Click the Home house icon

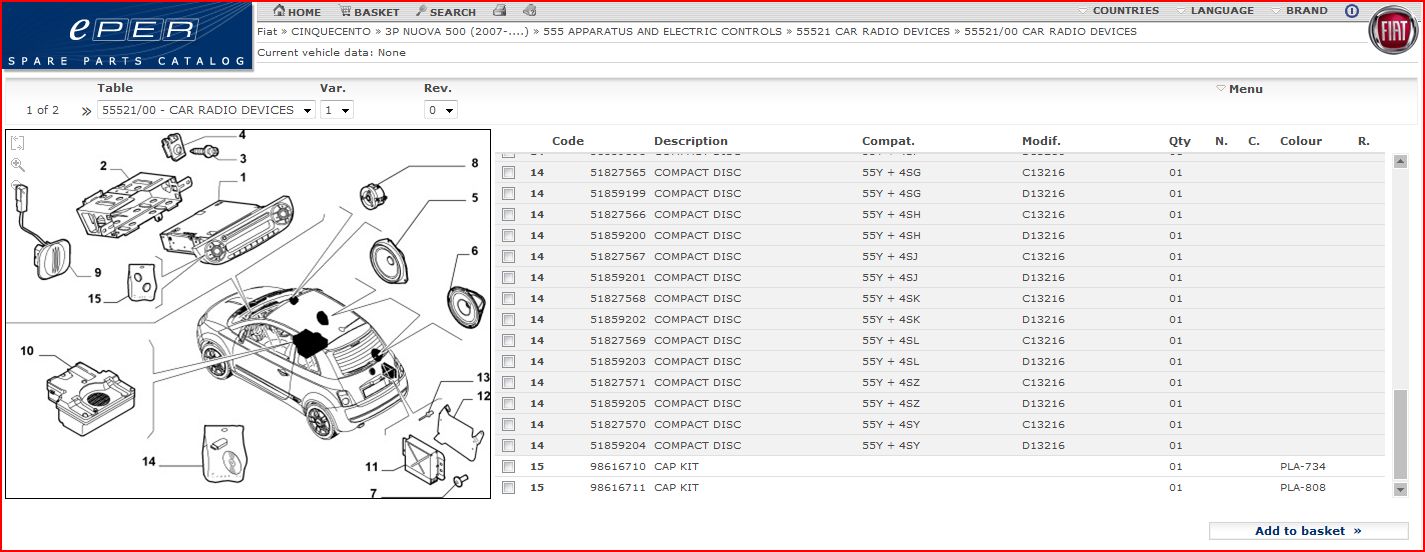click(x=280, y=12)
